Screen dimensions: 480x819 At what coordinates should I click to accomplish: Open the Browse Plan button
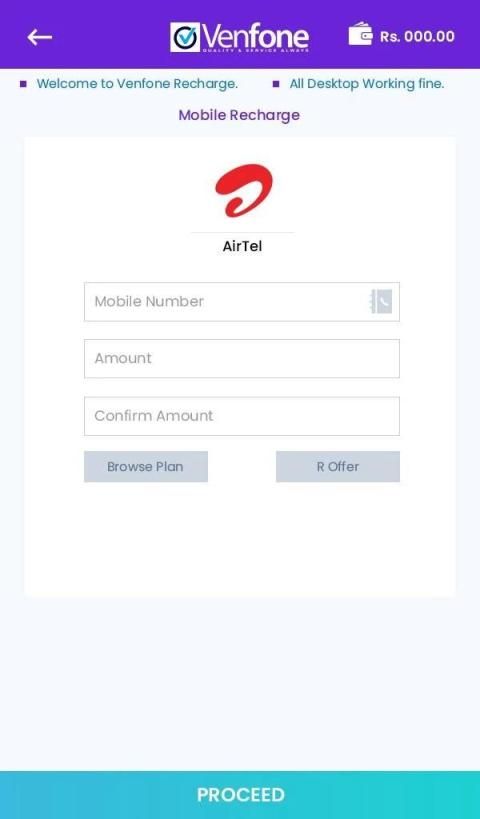[146, 466]
